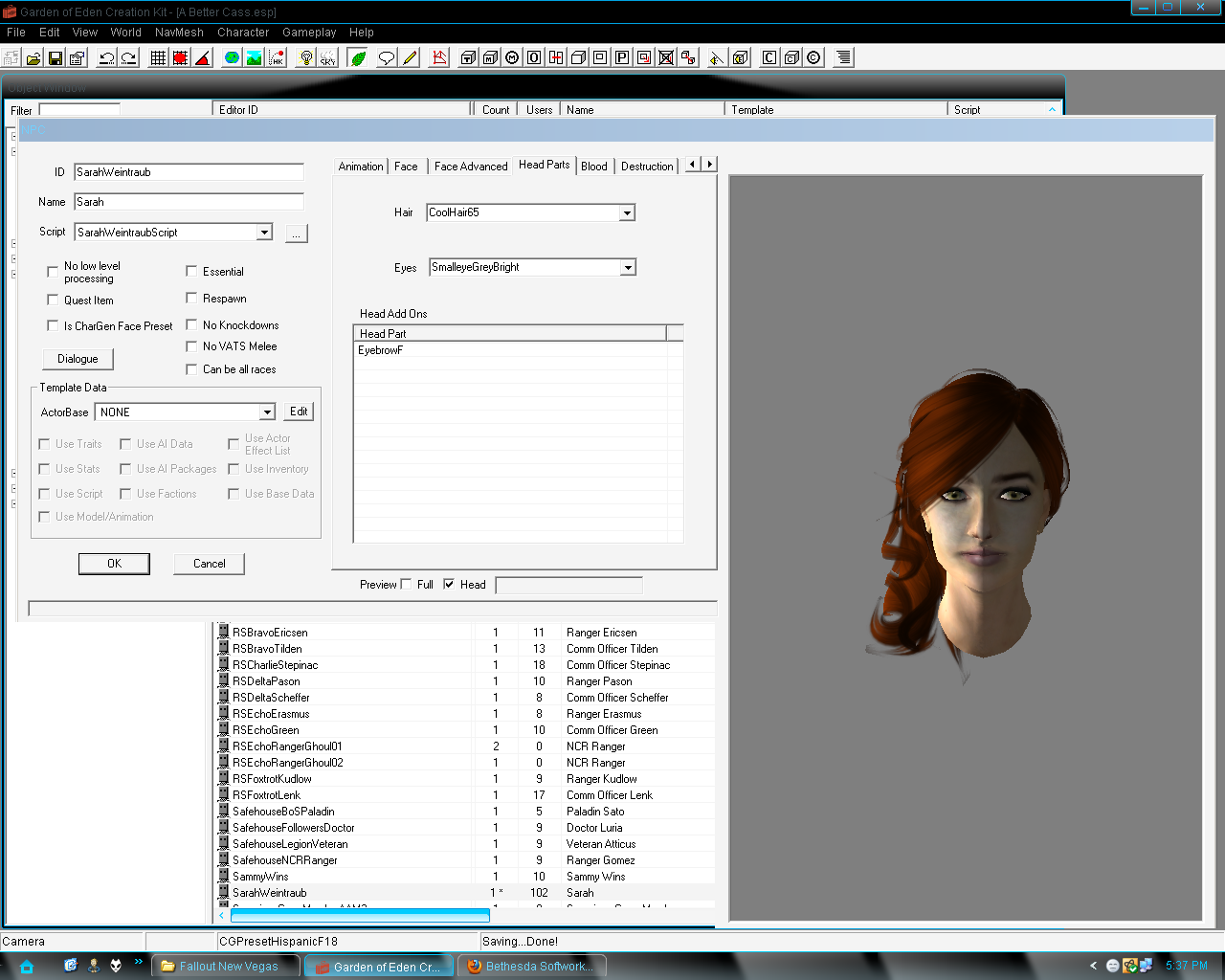This screenshot has width=1225, height=980.
Task: Click the open file folder toolbar icon
Action: (33, 57)
